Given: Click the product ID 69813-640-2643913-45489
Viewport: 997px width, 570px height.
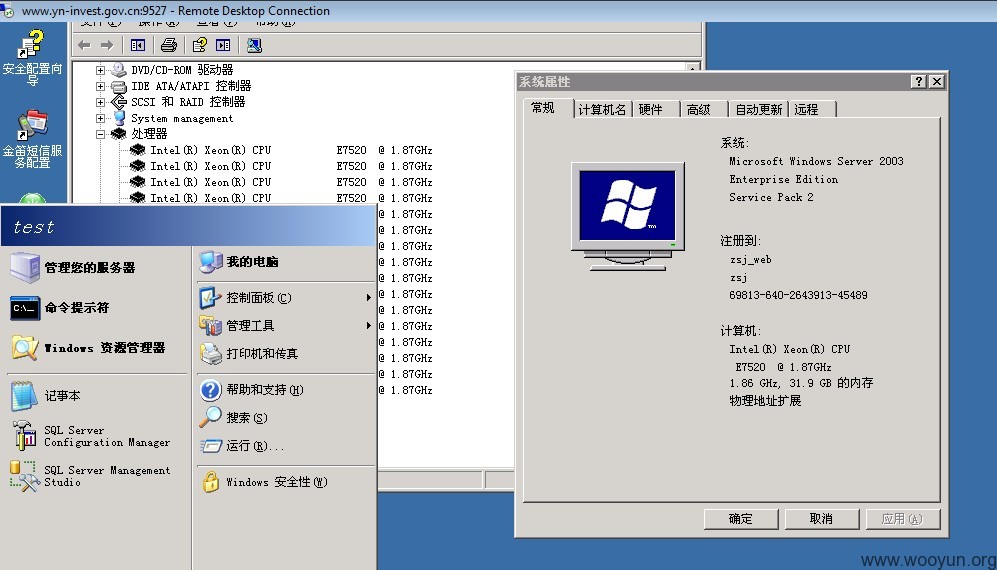Looking at the screenshot, I should [799, 295].
